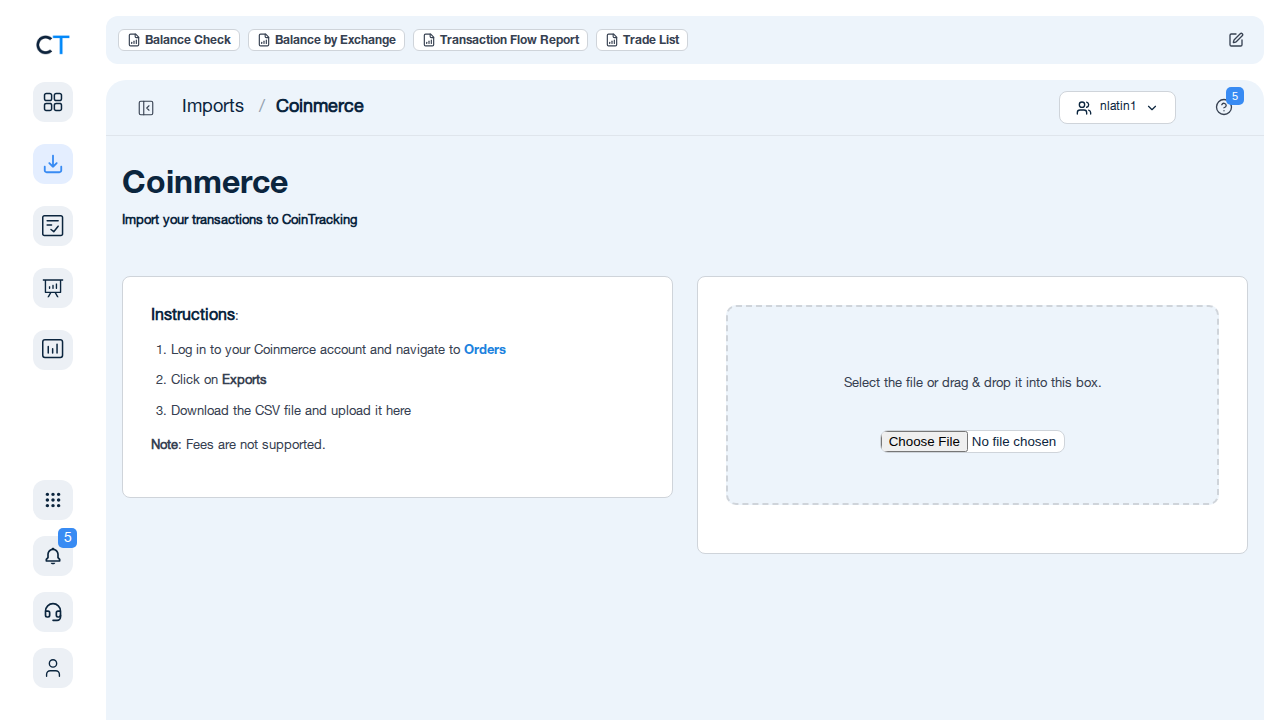This screenshot has height=720, width=1280.
Task: Collapse the sidebar with the panel toggle icon
Action: click(x=146, y=108)
